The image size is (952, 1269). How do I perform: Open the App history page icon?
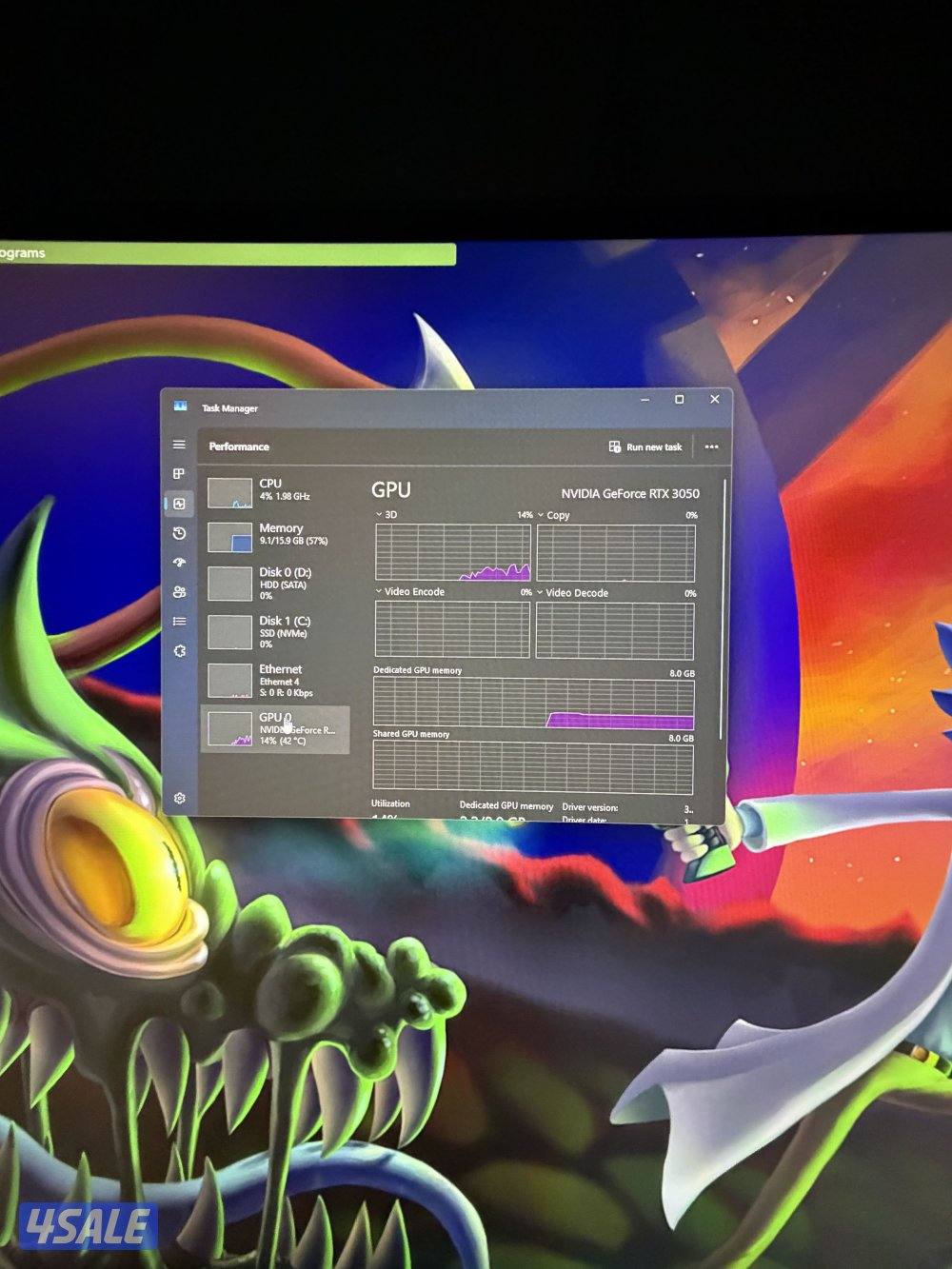179,533
